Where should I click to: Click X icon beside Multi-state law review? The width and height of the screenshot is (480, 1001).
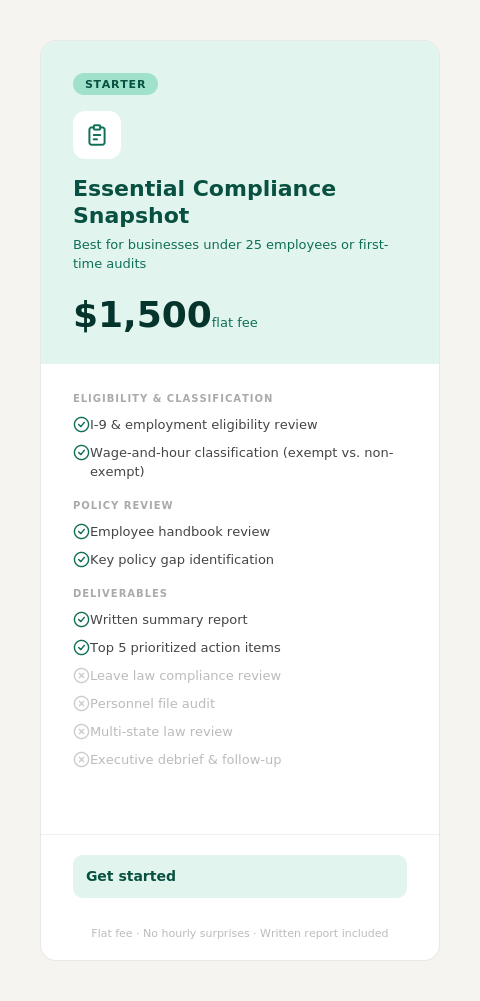click(81, 732)
